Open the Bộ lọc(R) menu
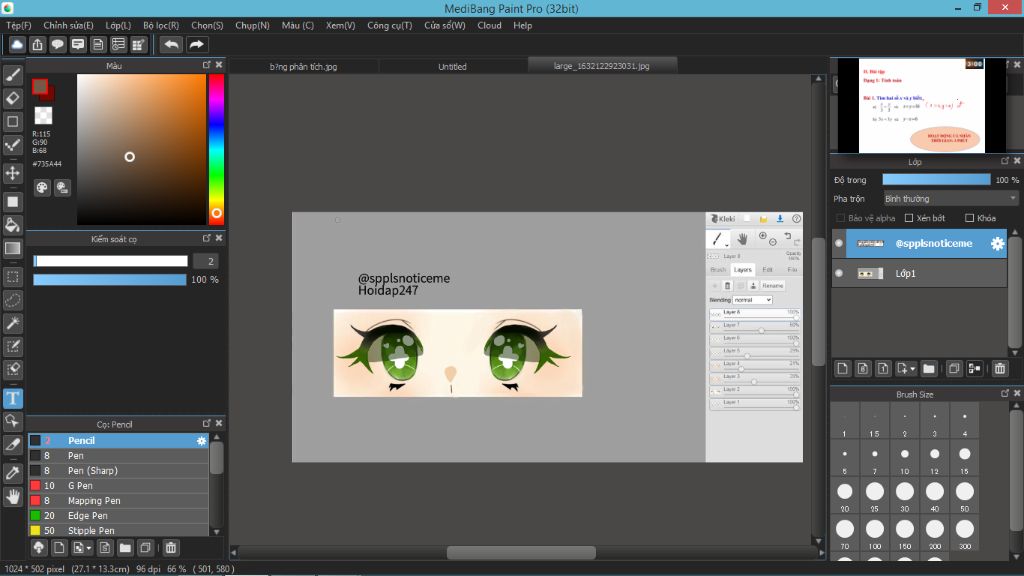1024x576 pixels. pyautogui.click(x=161, y=25)
